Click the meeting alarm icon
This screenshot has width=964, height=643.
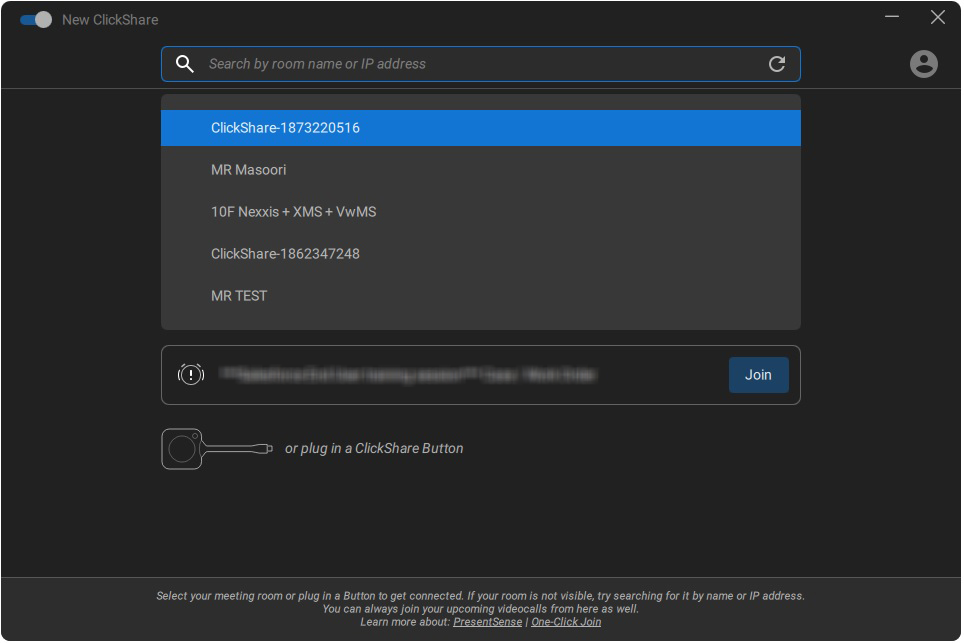pos(190,375)
